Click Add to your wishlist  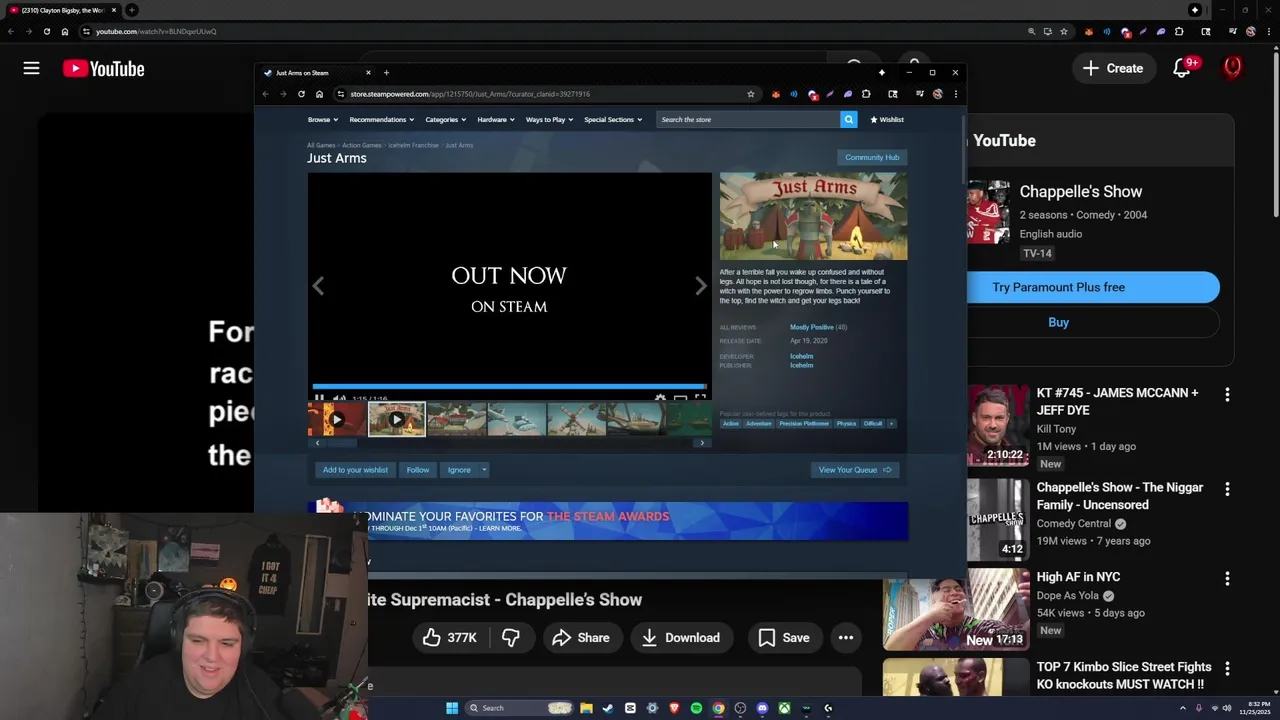[x=355, y=470]
